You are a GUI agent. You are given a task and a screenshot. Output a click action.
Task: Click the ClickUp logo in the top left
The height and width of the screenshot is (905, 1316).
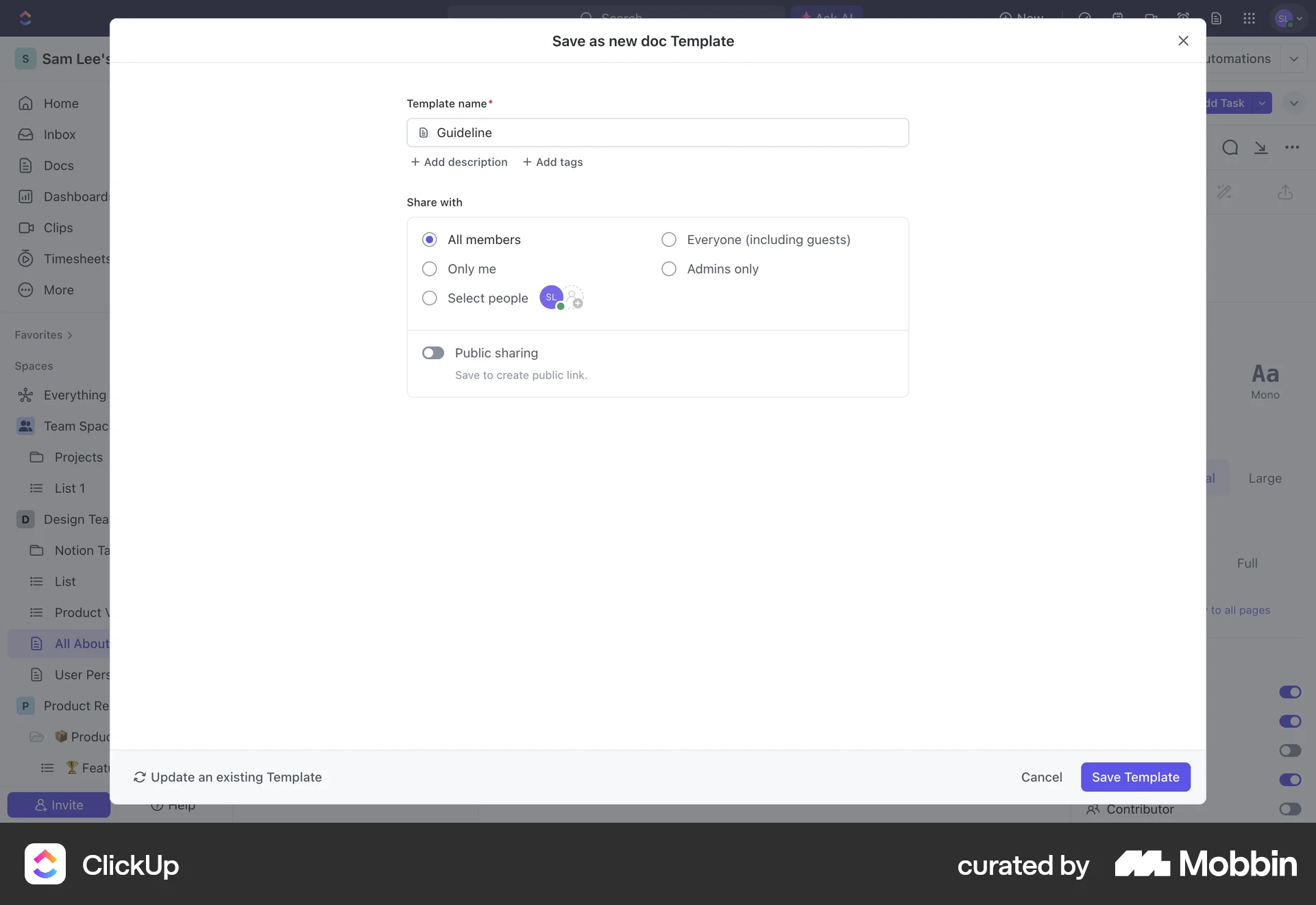pos(25,18)
